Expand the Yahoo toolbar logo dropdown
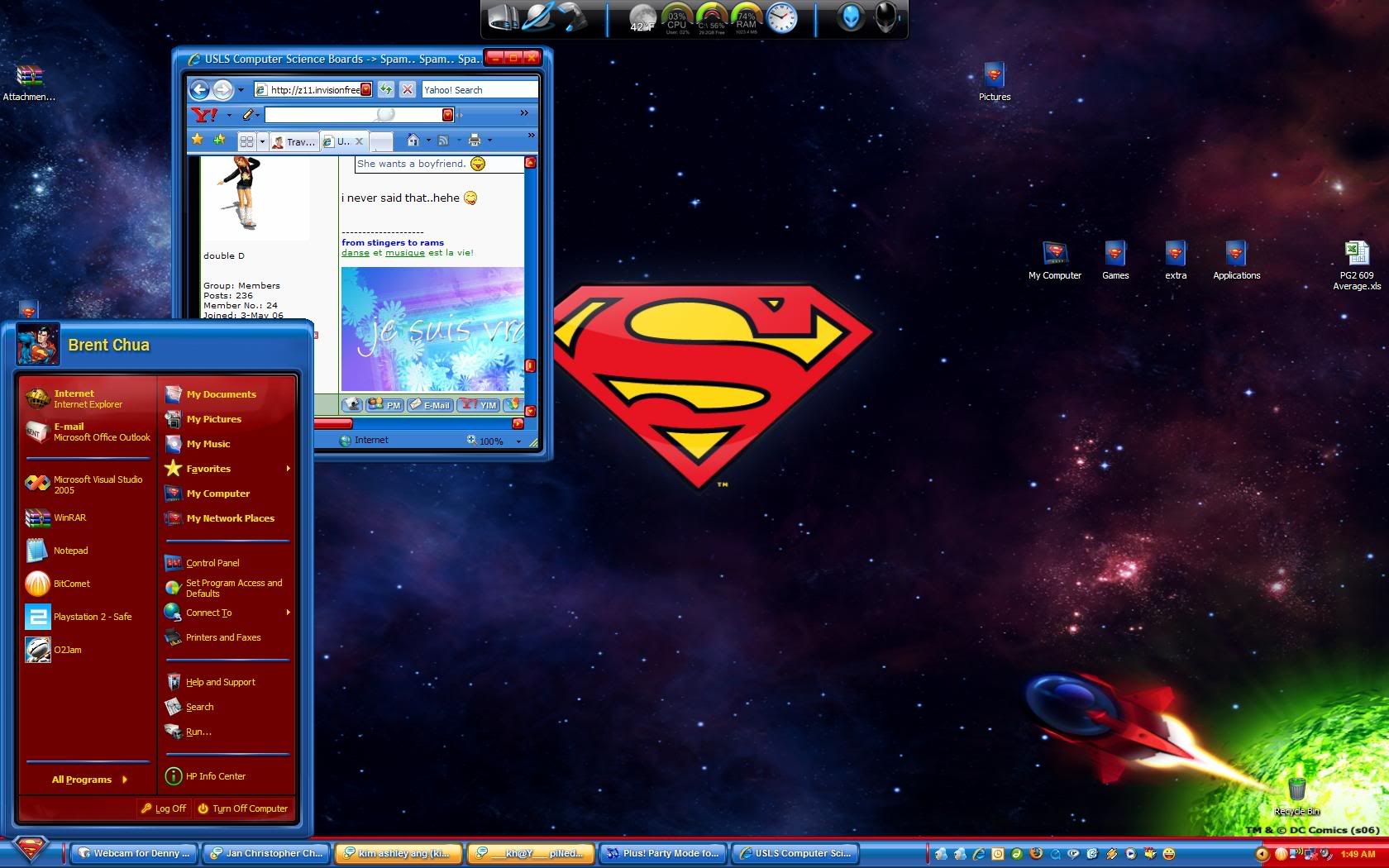Image resolution: width=1389 pixels, height=868 pixels. [x=229, y=115]
